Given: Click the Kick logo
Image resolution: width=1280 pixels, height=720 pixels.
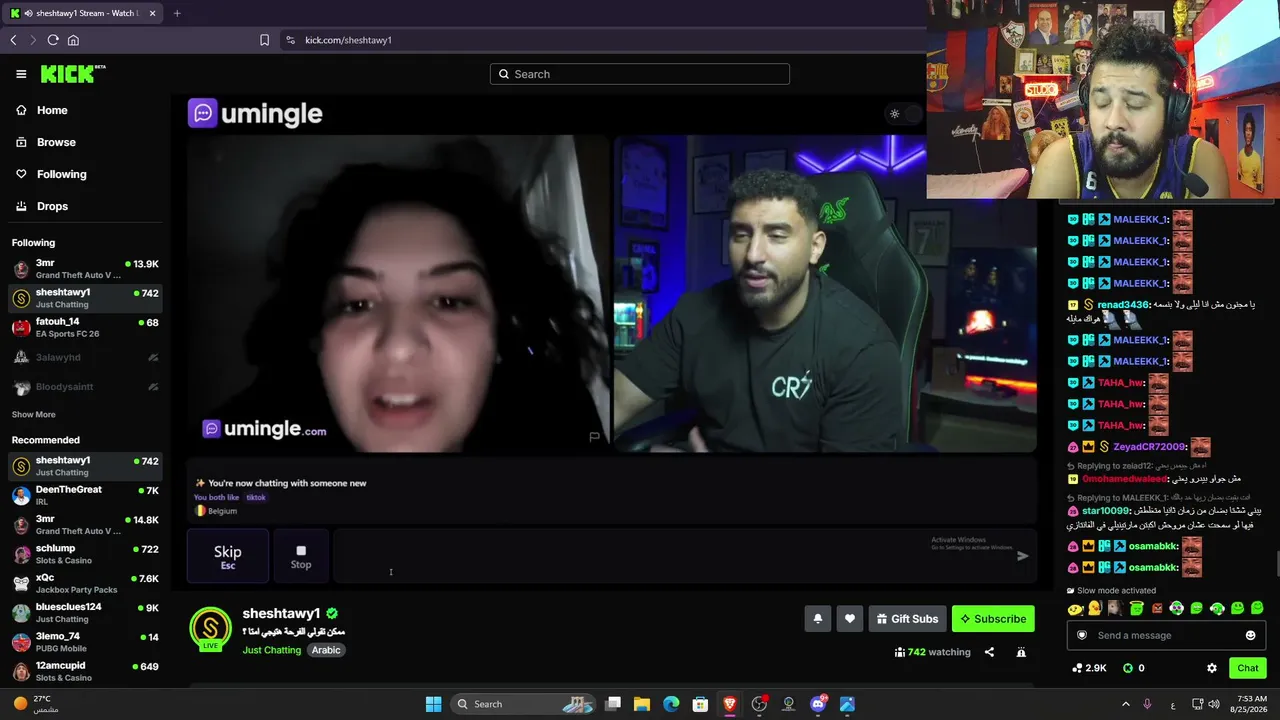Looking at the screenshot, I should [72, 74].
